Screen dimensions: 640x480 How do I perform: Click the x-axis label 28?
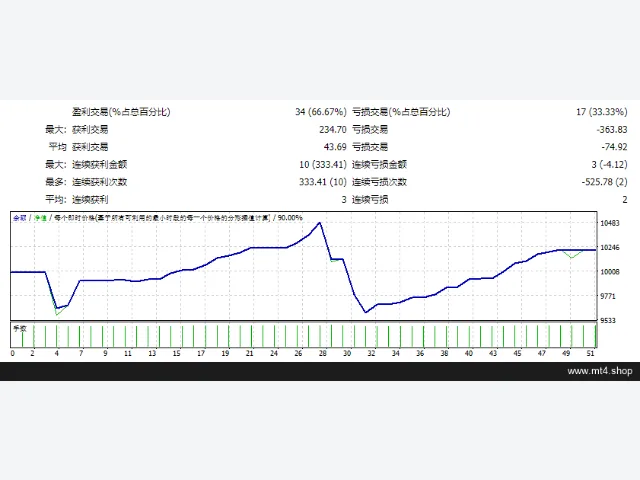tap(322, 353)
